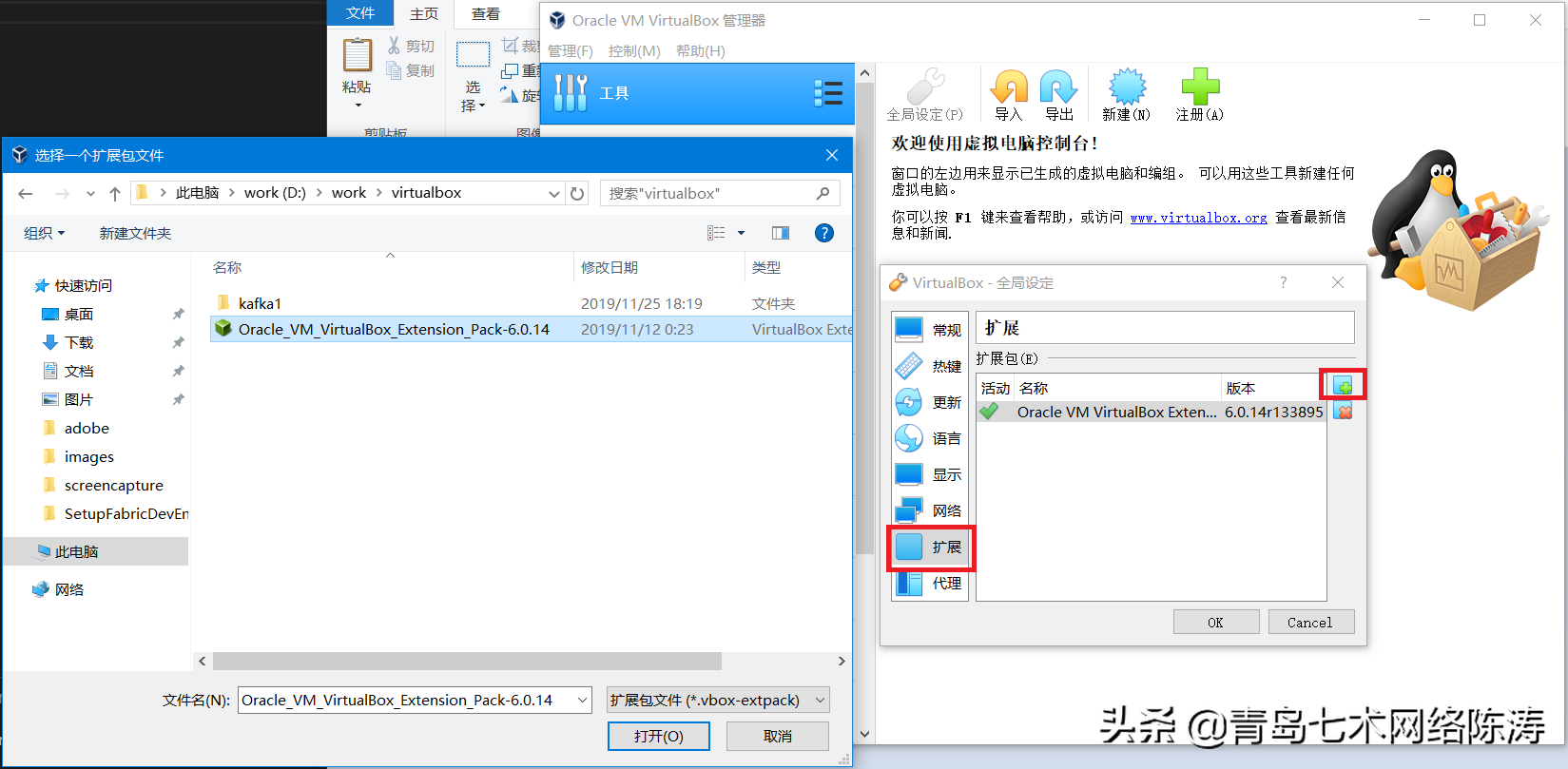Switch to the Home (主页) ribbon tab

[424, 13]
